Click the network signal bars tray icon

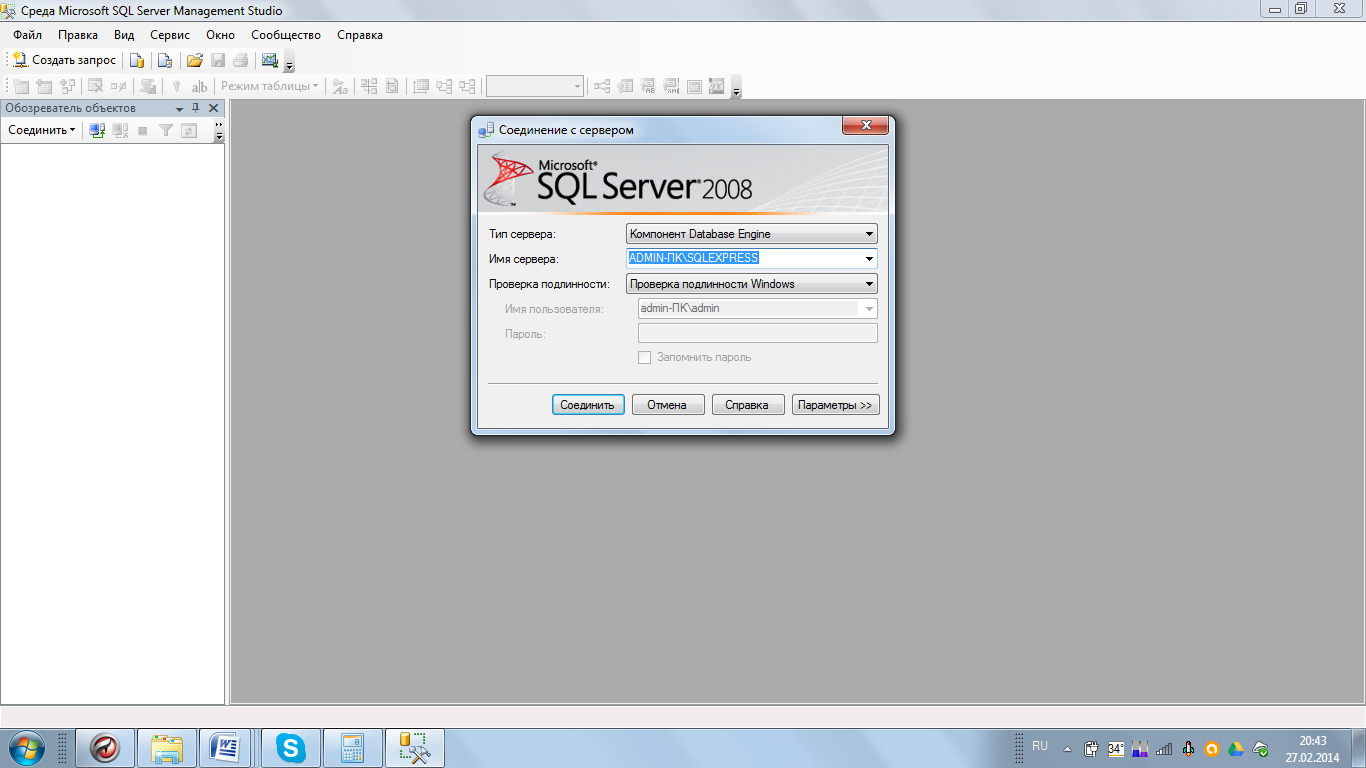point(1164,748)
